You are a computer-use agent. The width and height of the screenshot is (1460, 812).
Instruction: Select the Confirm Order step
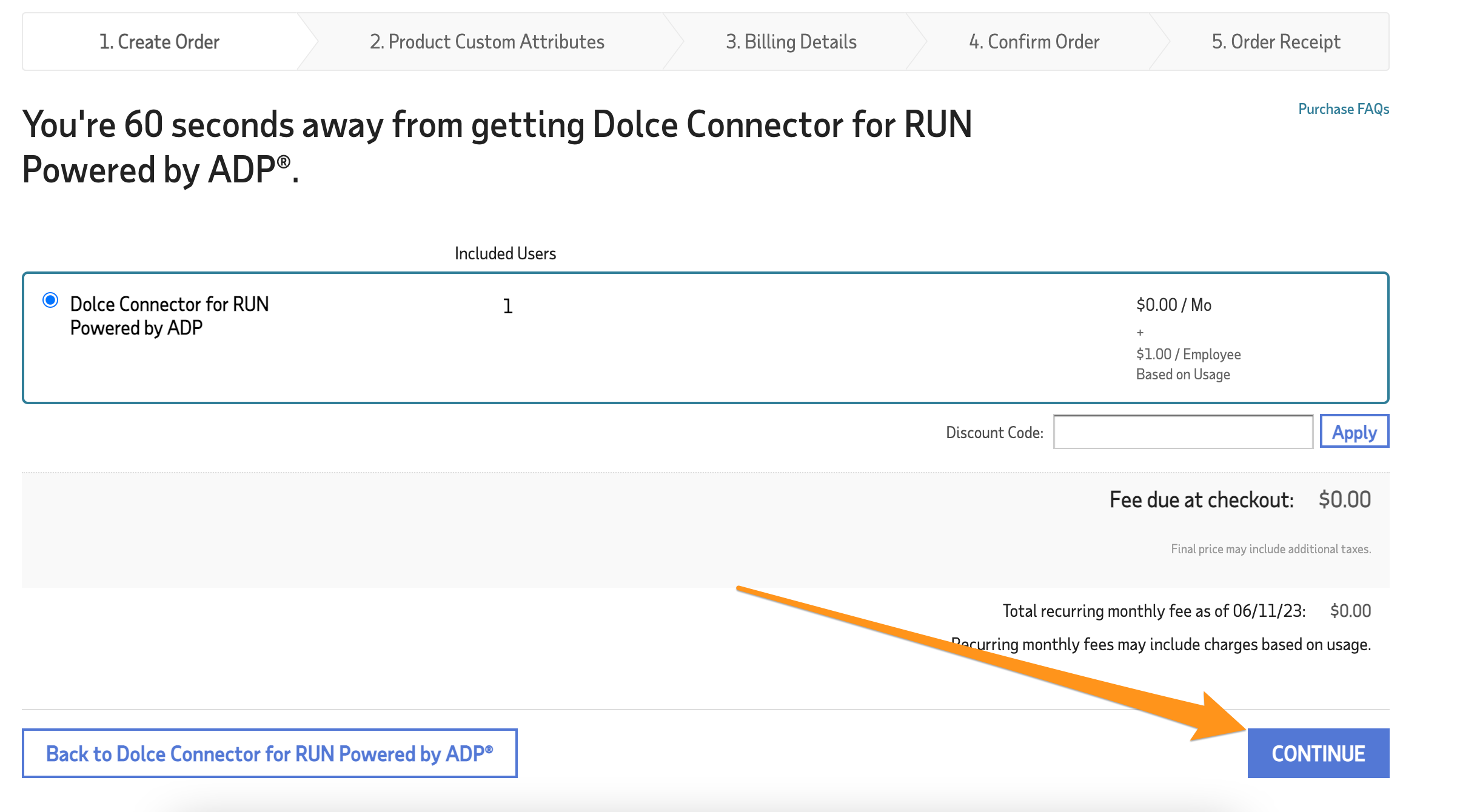pos(1034,42)
